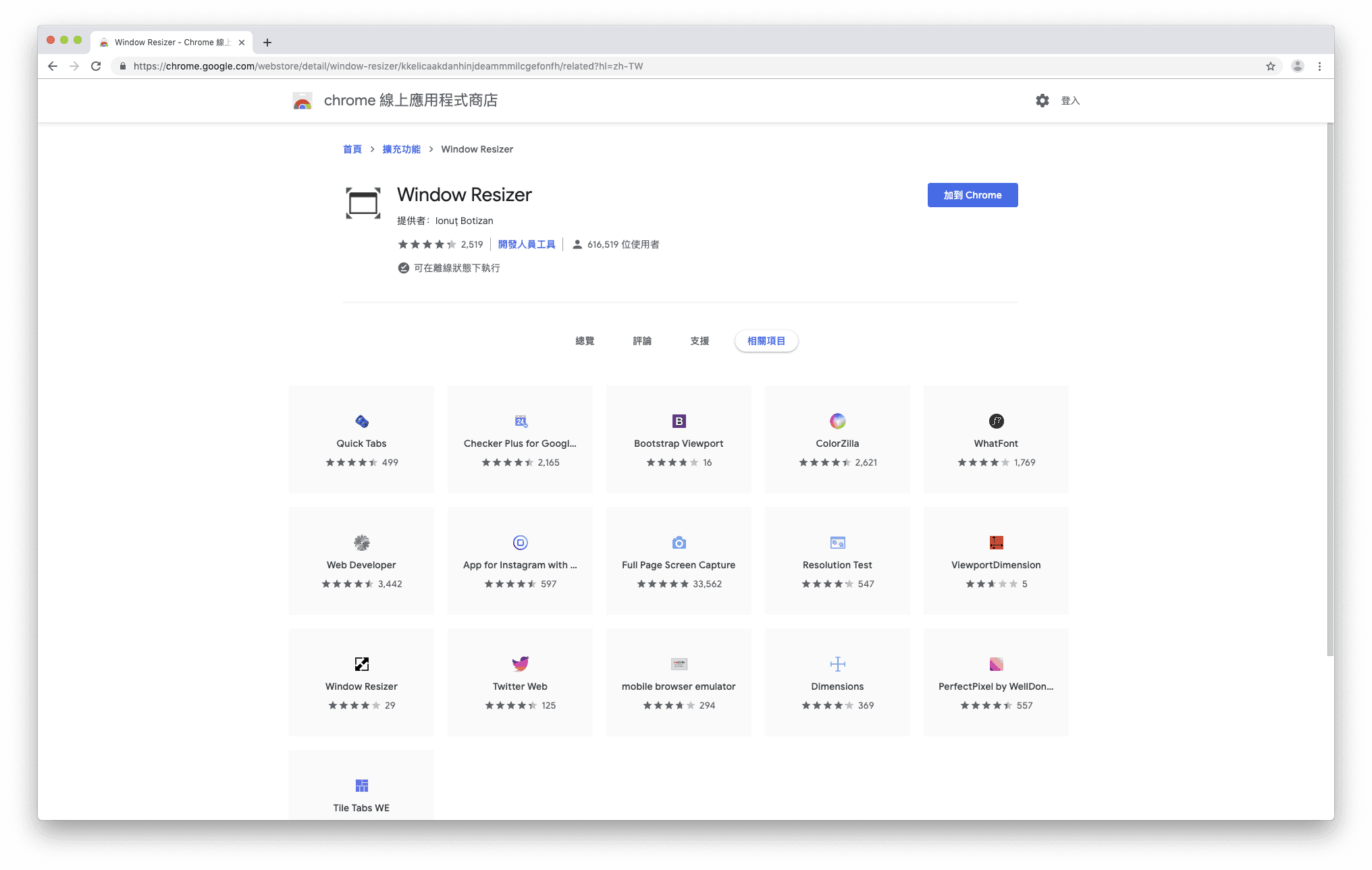Follow the 擴充功能 breadcrumb link
This screenshot has width=1372, height=870.
click(401, 149)
